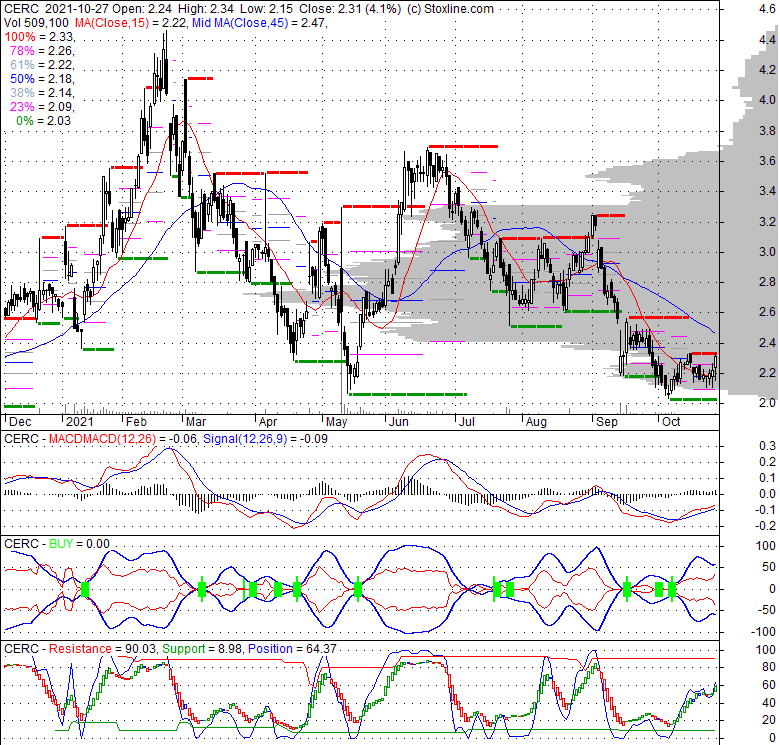Click the CERC date and OHLC header text
Viewport: 780px width, 745px height.
pyautogui.click(x=203, y=8)
